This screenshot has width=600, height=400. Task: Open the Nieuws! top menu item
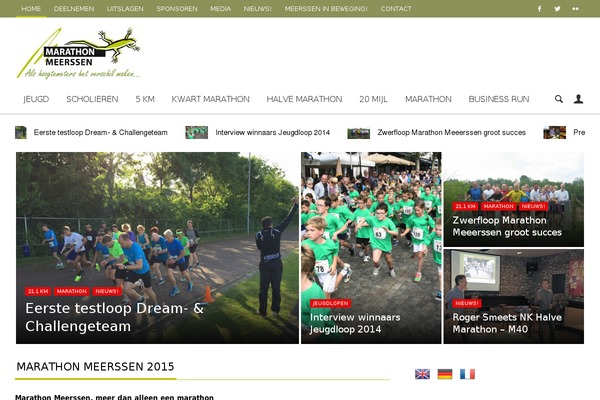click(x=258, y=8)
